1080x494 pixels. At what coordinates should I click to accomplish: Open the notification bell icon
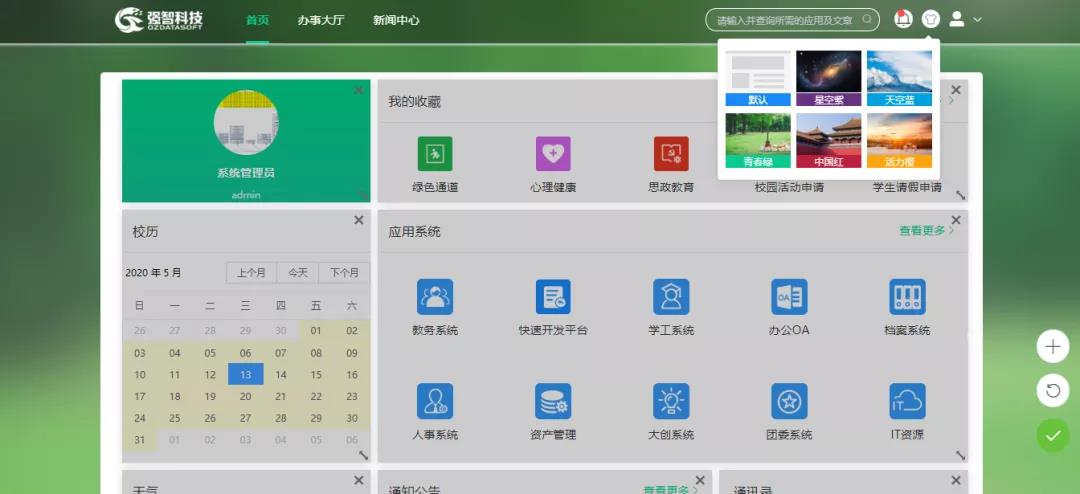903,19
